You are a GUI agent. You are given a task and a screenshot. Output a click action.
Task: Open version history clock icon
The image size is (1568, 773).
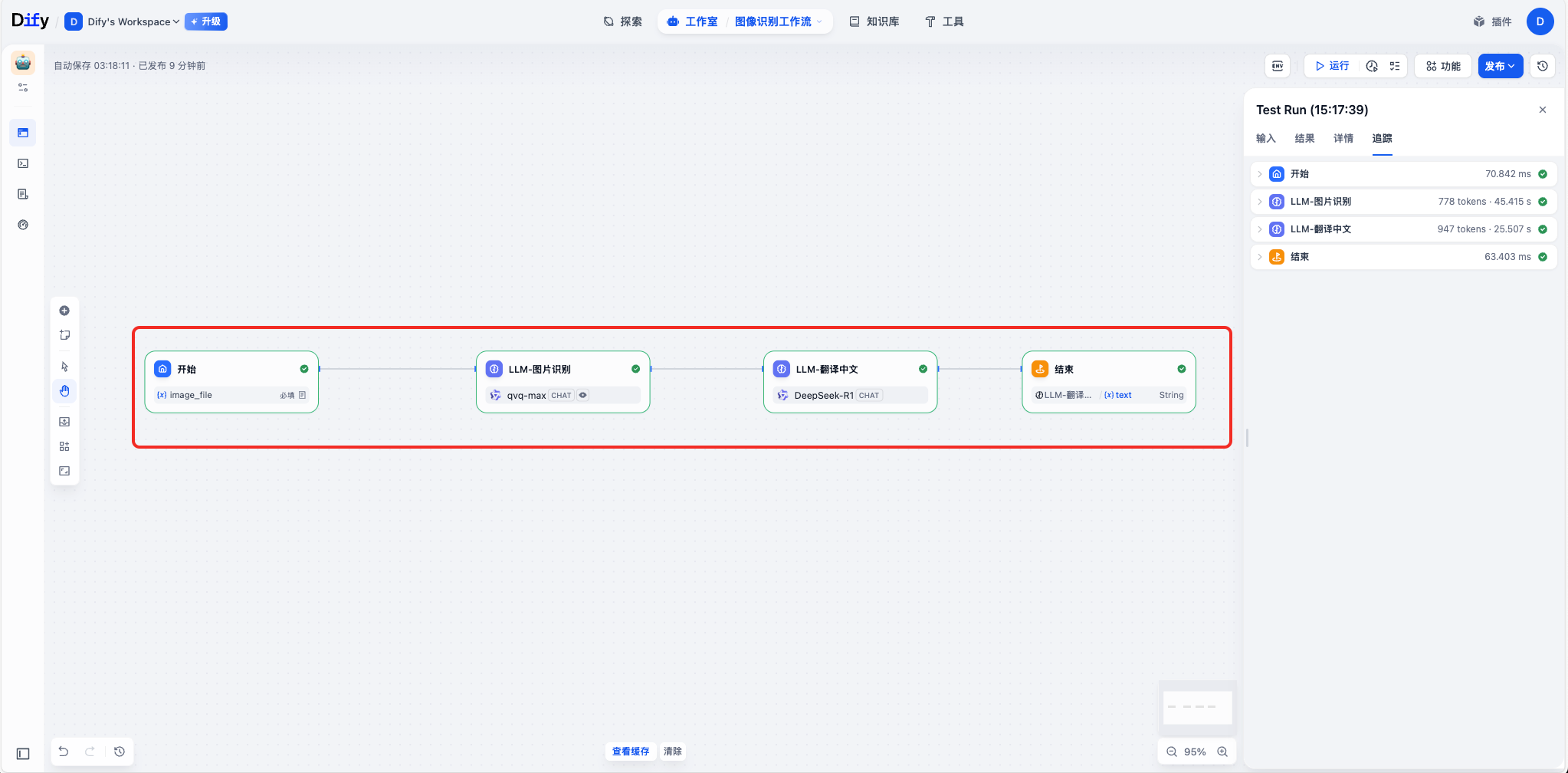[x=1543, y=66]
